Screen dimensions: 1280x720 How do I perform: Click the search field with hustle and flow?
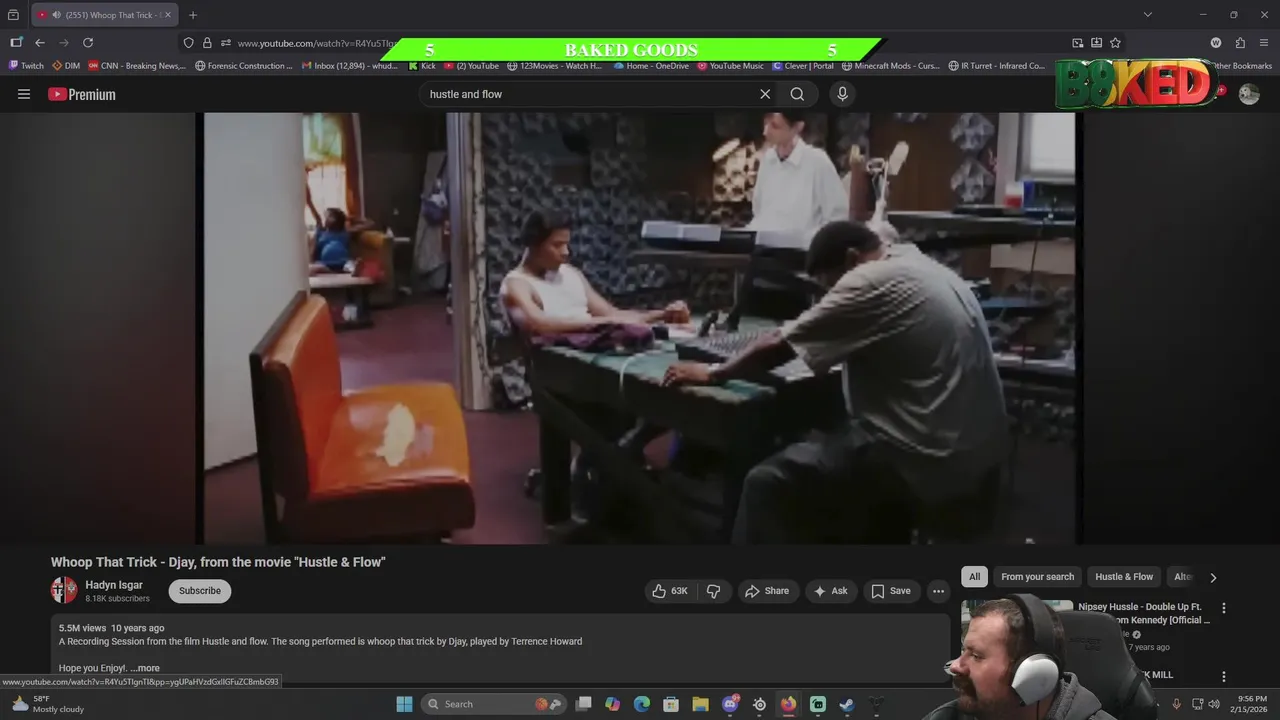[x=590, y=94]
